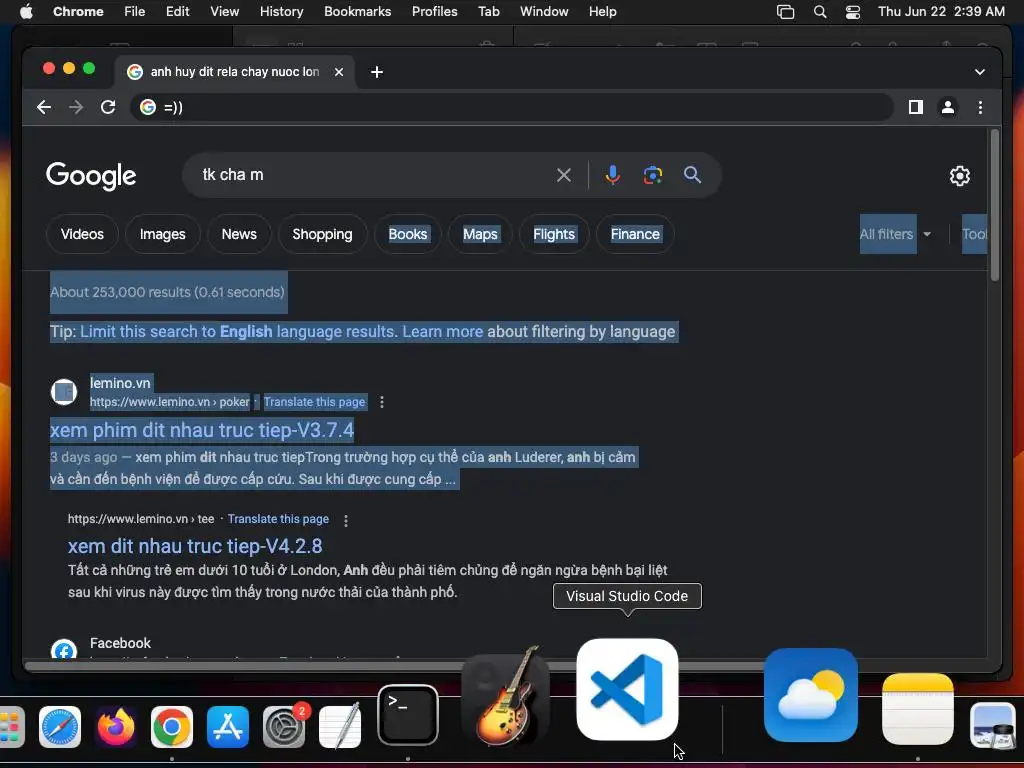Open App Store from the Dock
Screen dimensions: 1024x768
coord(228,727)
